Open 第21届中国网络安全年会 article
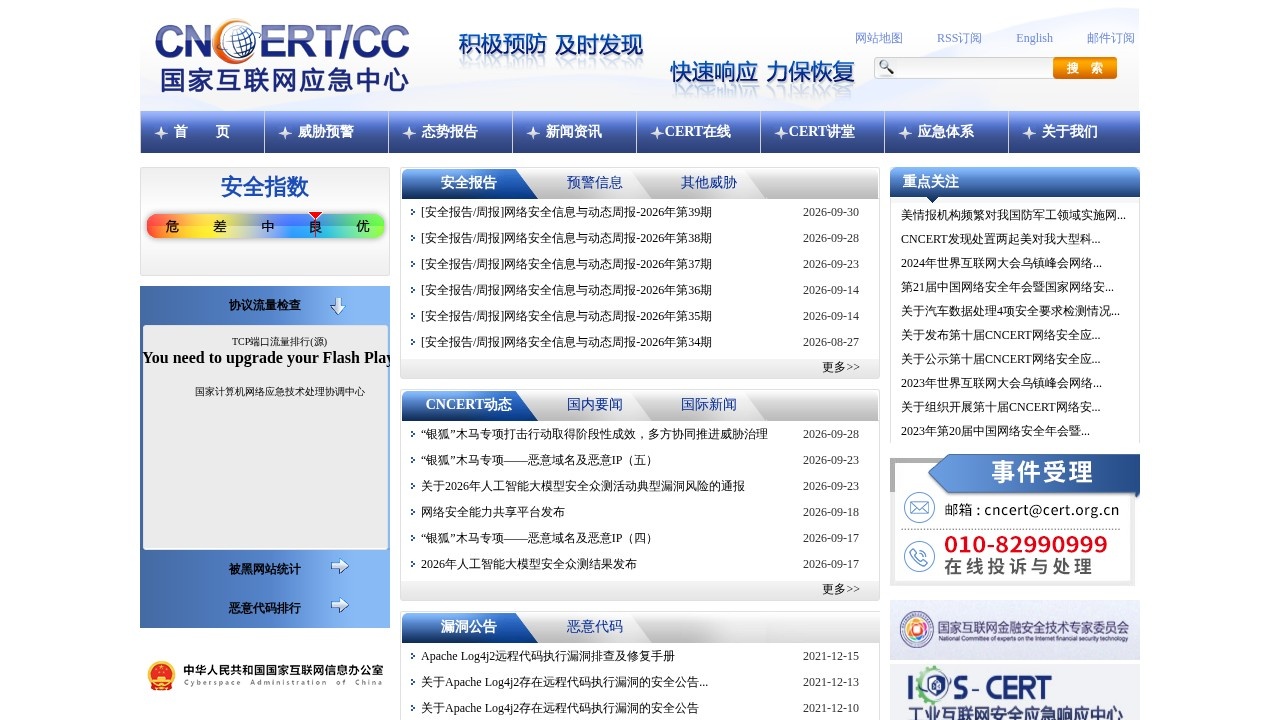This screenshot has width=1280, height=720. click(x=1007, y=287)
